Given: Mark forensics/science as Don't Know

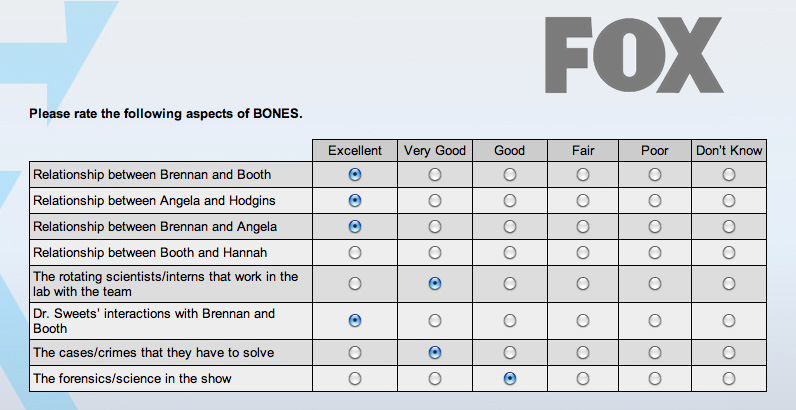Looking at the screenshot, I should pyautogui.click(x=729, y=379).
